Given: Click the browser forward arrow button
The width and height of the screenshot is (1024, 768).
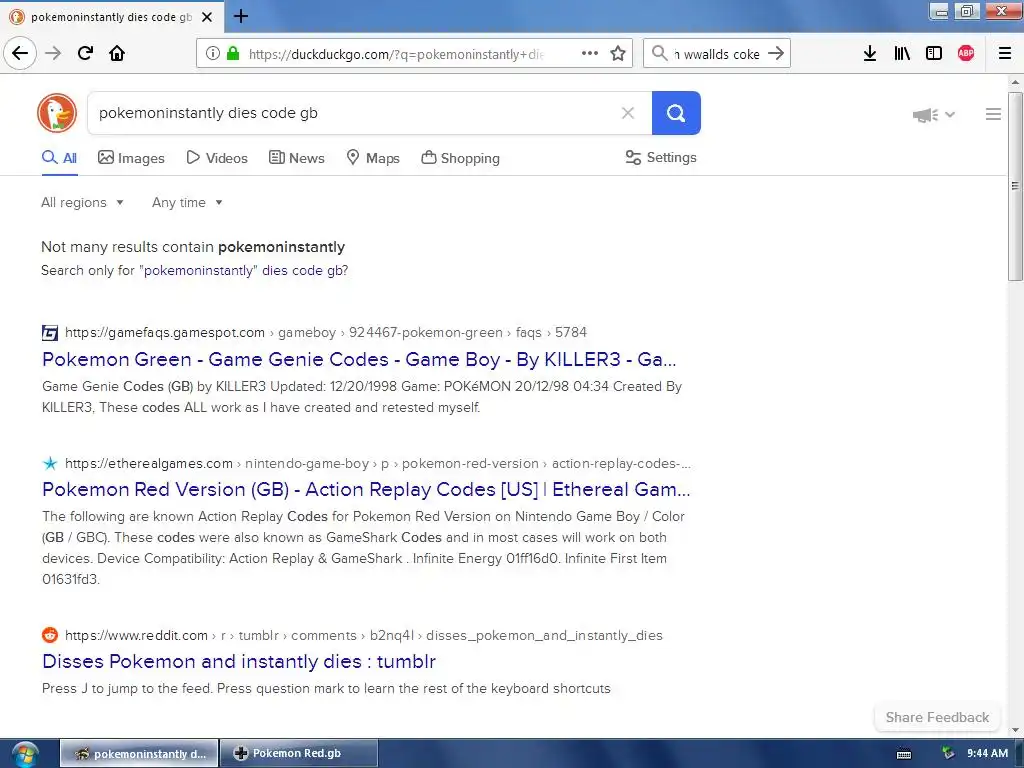Looking at the screenshot, I should click(x=53, y=53).
